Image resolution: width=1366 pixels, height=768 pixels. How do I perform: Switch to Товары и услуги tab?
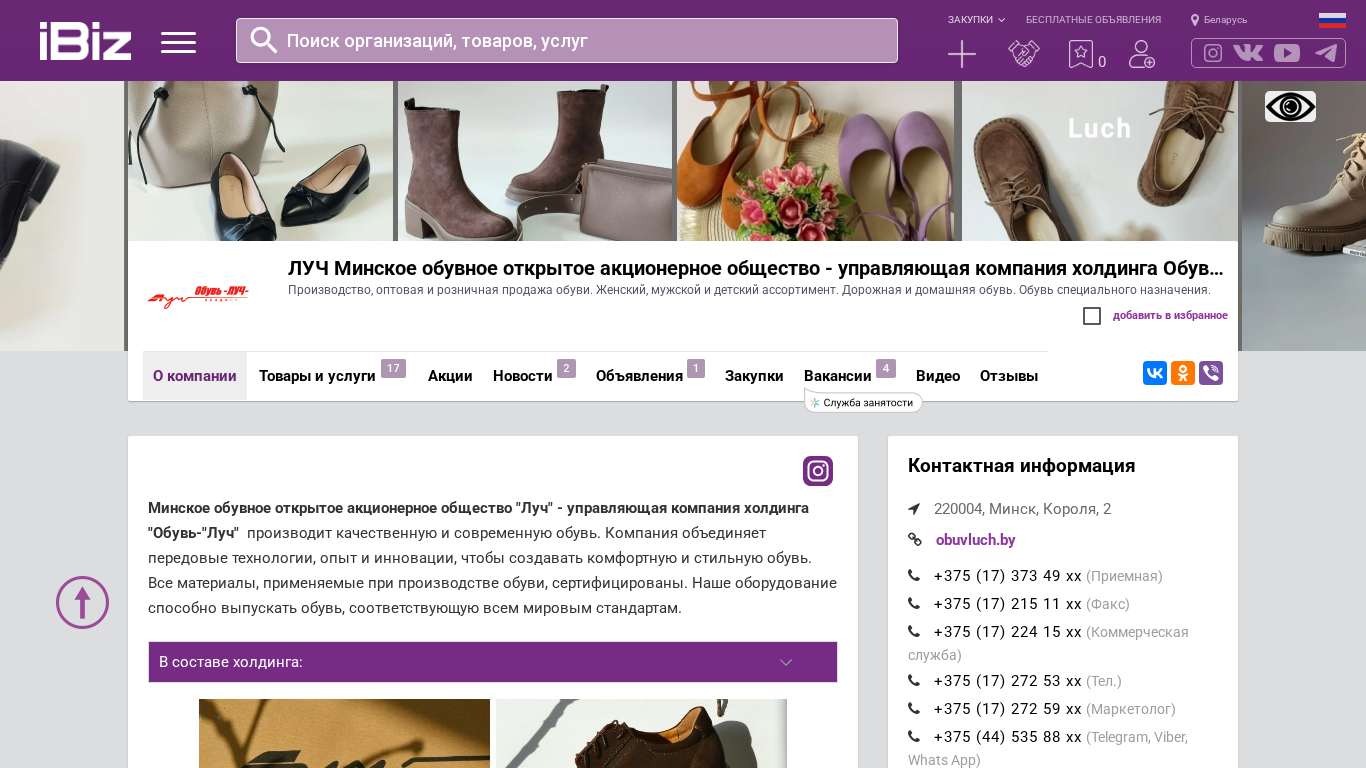(x=317, y=376)
